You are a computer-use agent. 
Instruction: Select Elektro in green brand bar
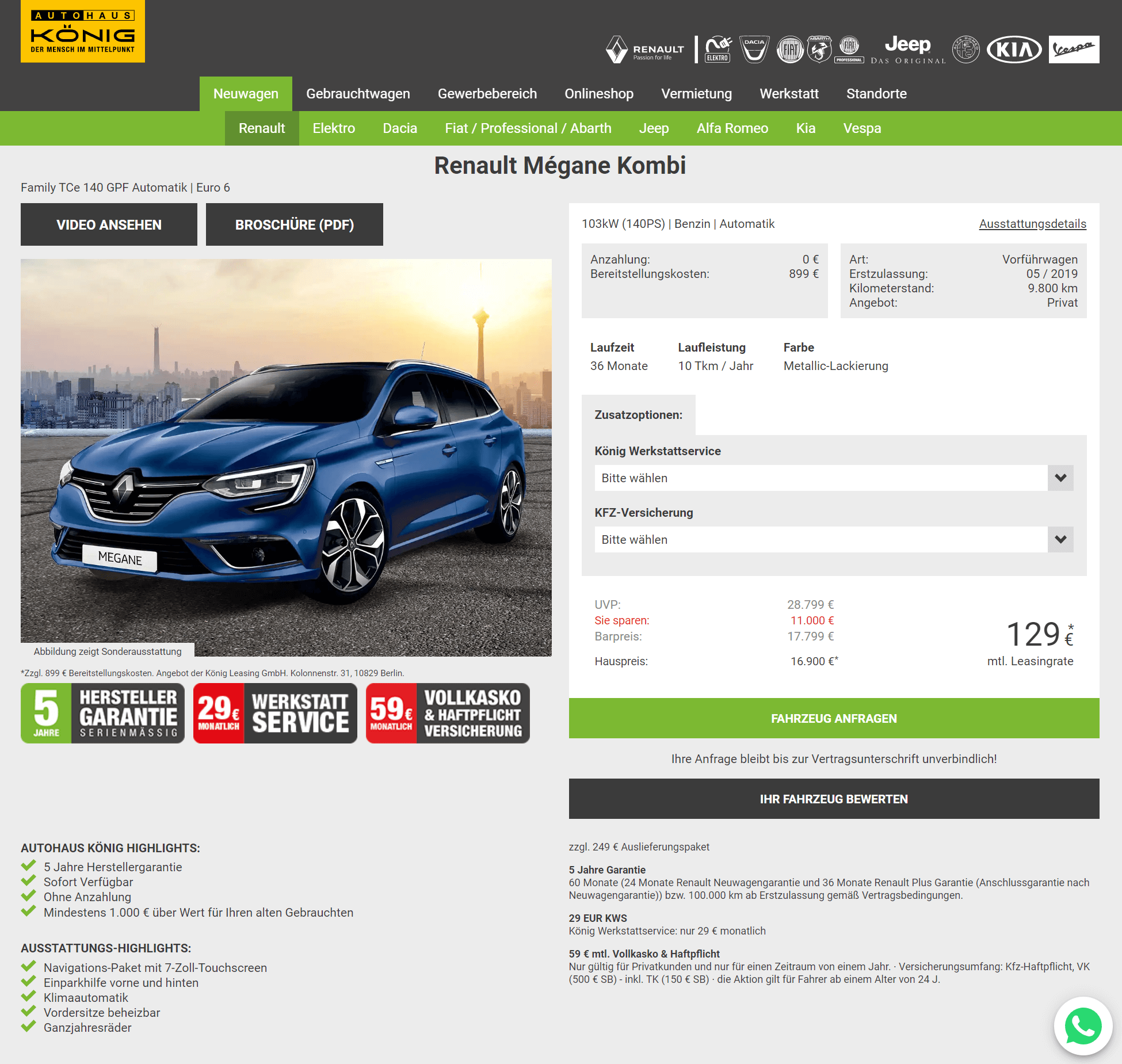tap(334, 128)
